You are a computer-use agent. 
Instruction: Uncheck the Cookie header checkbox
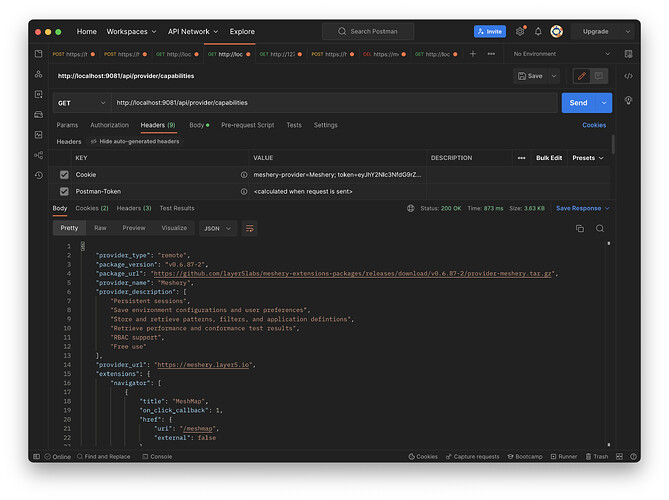point(64,174)
